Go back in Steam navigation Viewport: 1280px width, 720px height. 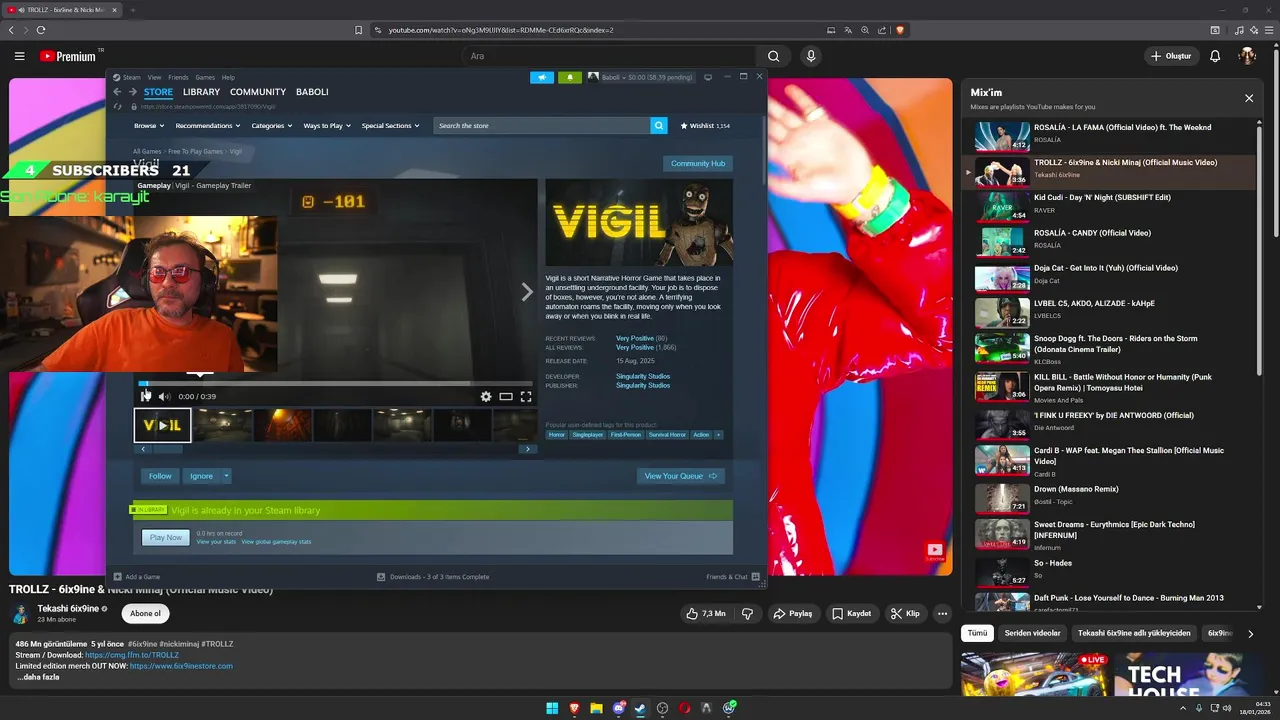tap(117, 92)
